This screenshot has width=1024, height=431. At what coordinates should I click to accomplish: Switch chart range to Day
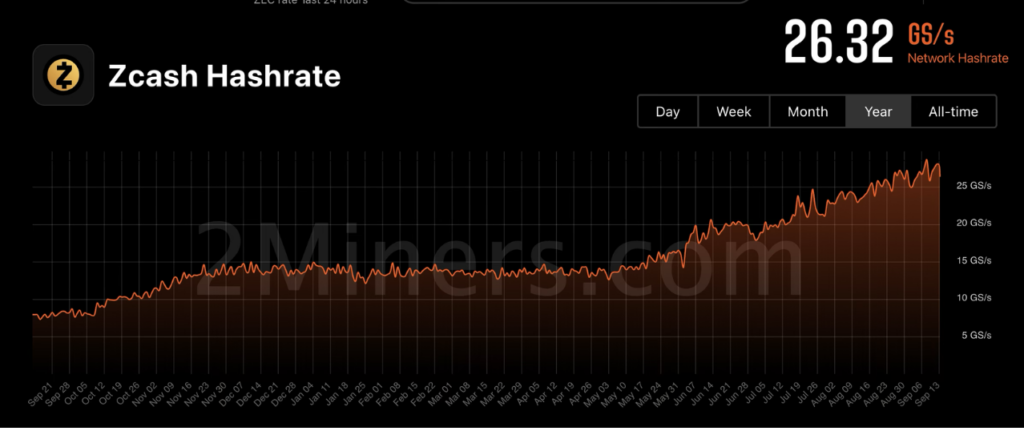point(667,112)
